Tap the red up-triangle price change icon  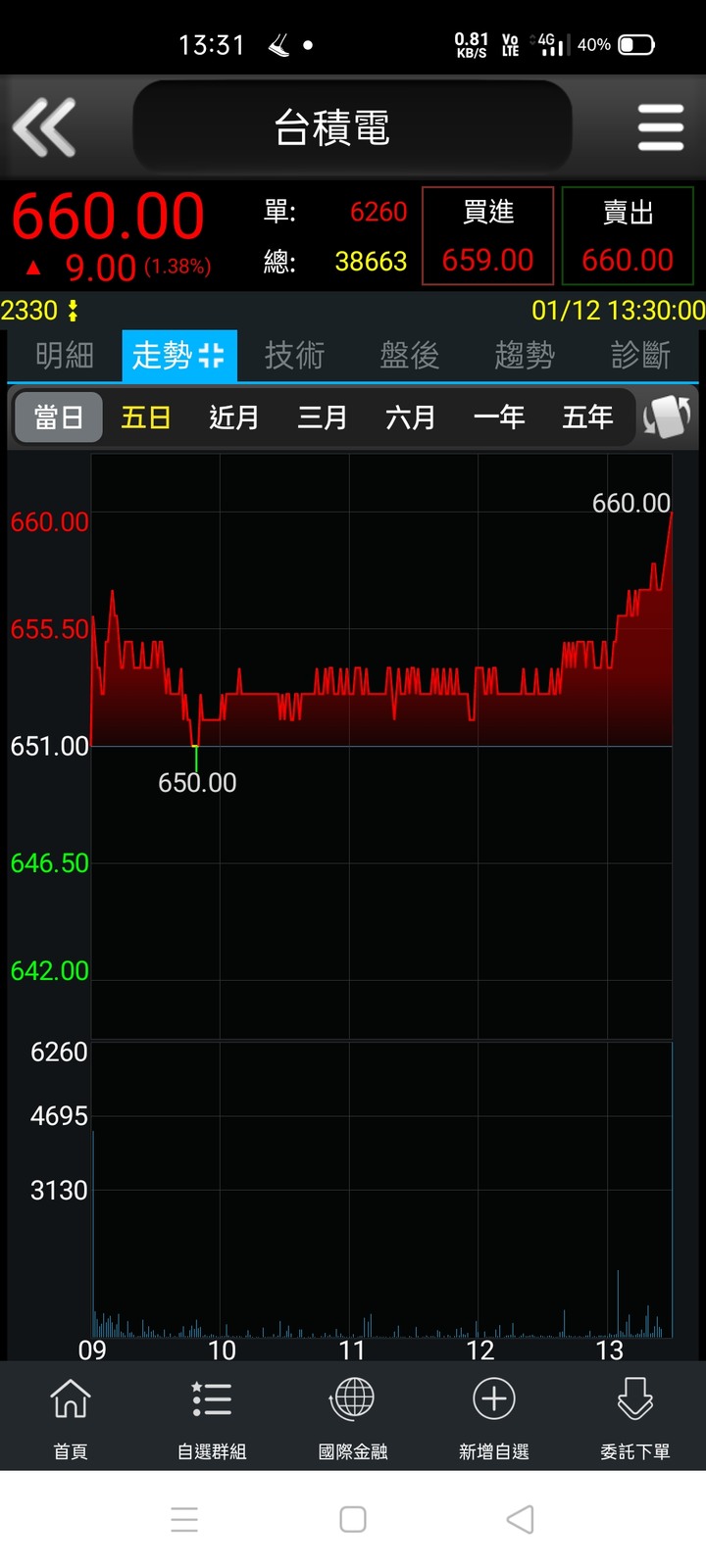[33, 268]
